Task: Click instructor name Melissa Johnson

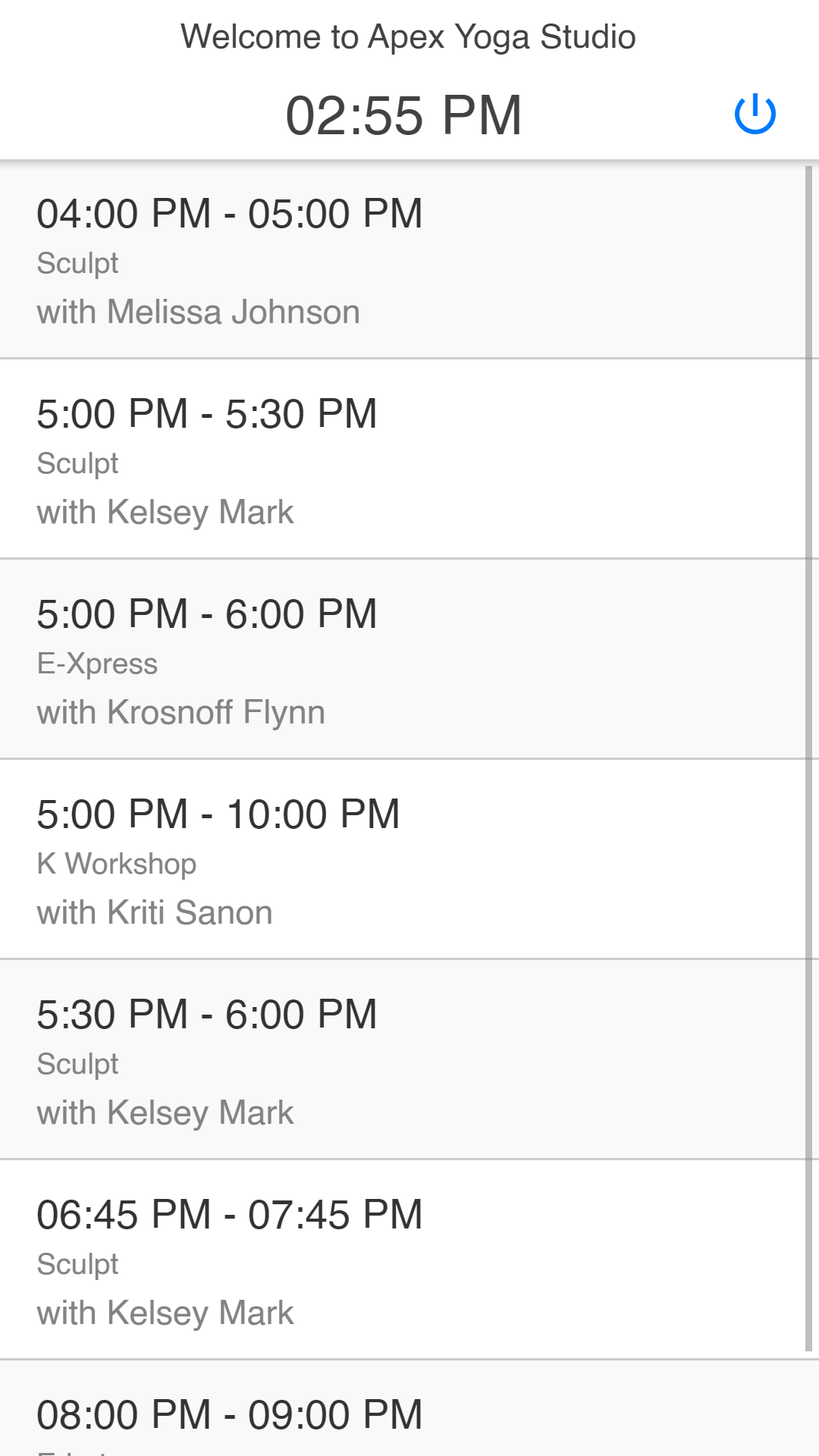Action: (199, 312)
